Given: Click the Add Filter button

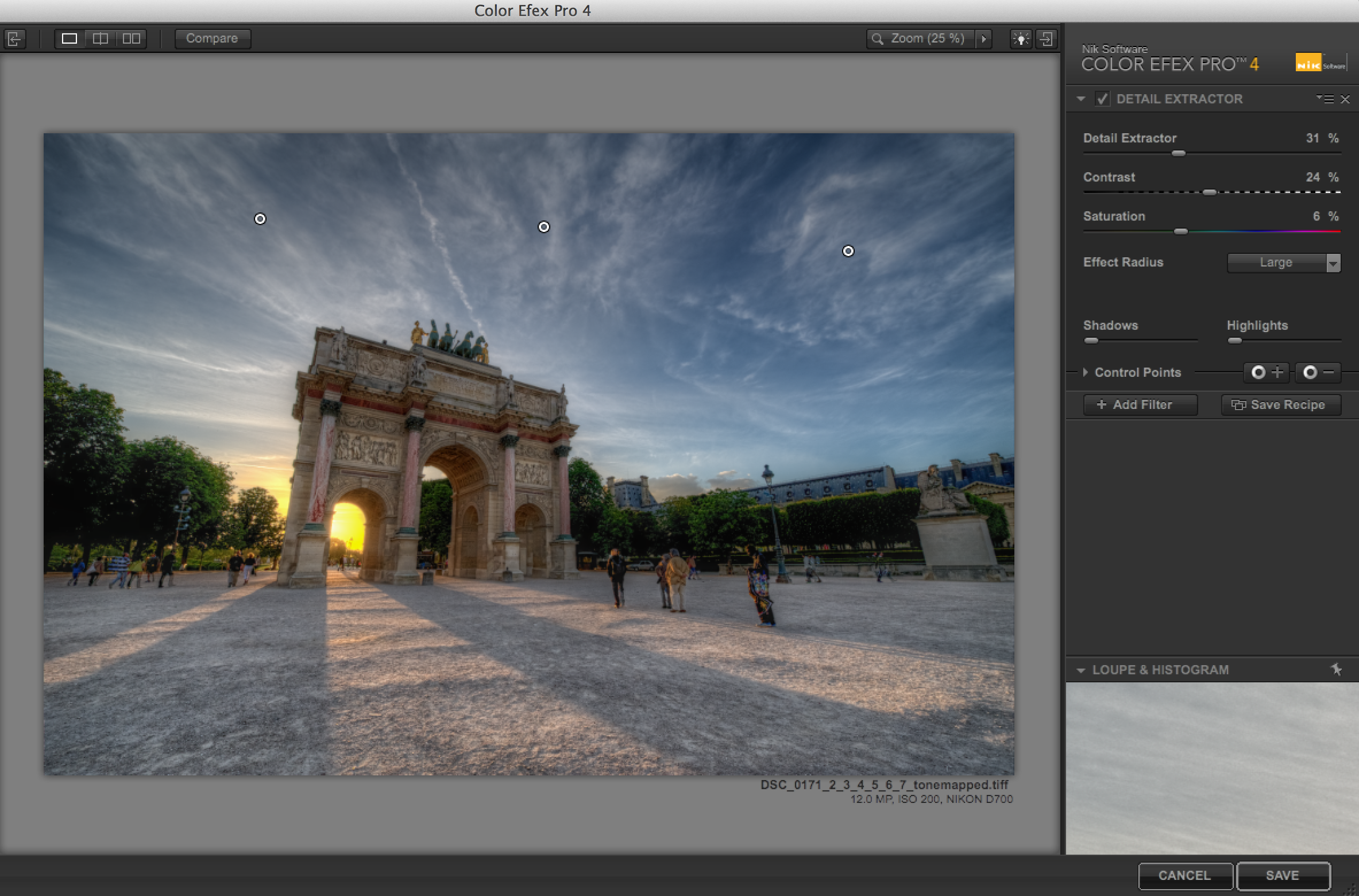Looking at the screenshot, I should (x=1140, y=404).
